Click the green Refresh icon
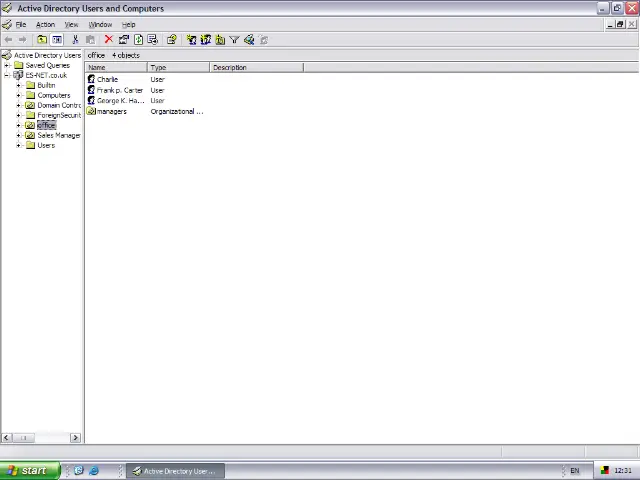This screenshot has height=480, width=640. (x=139, y=40)
